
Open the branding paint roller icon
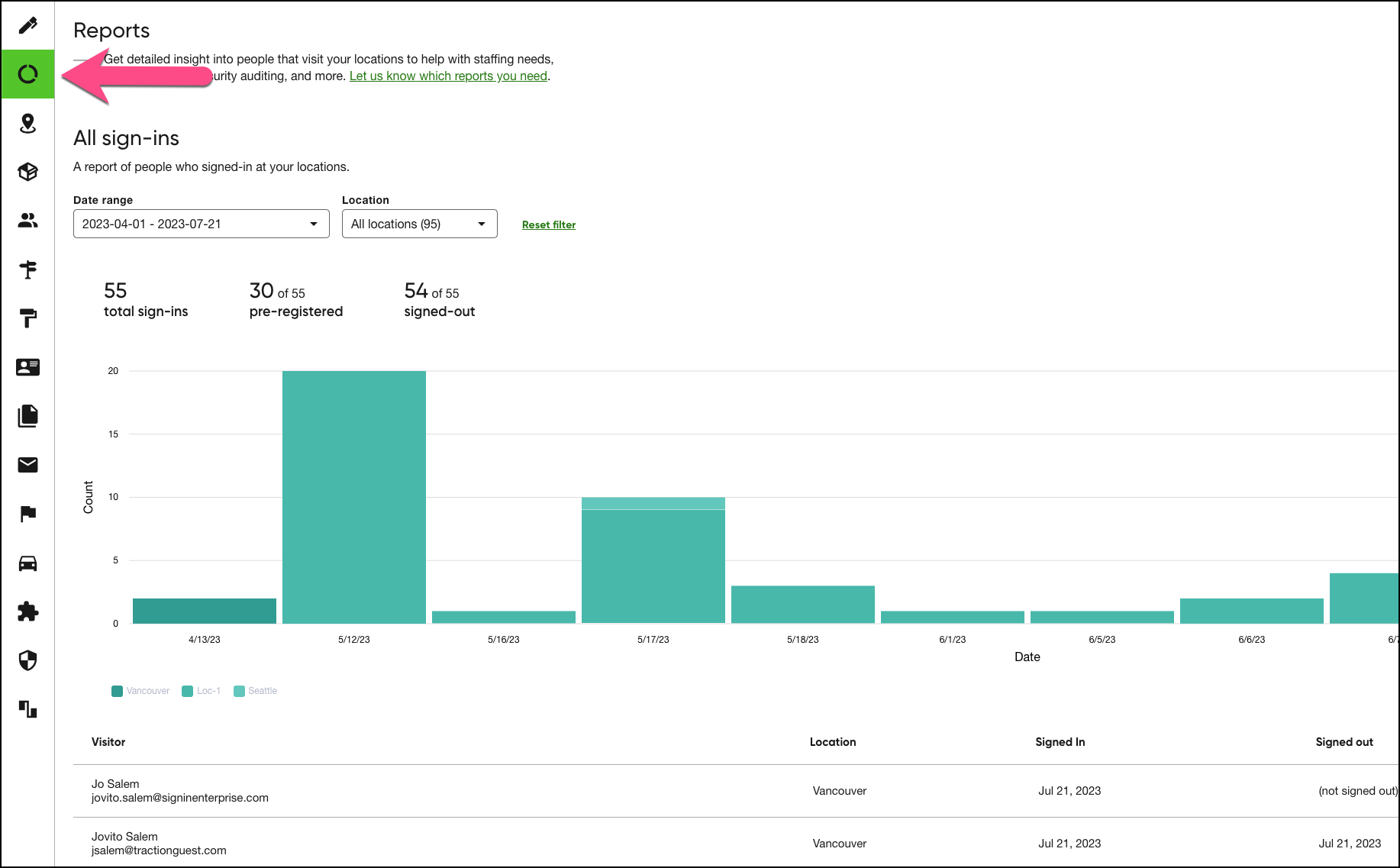[27, 318]
